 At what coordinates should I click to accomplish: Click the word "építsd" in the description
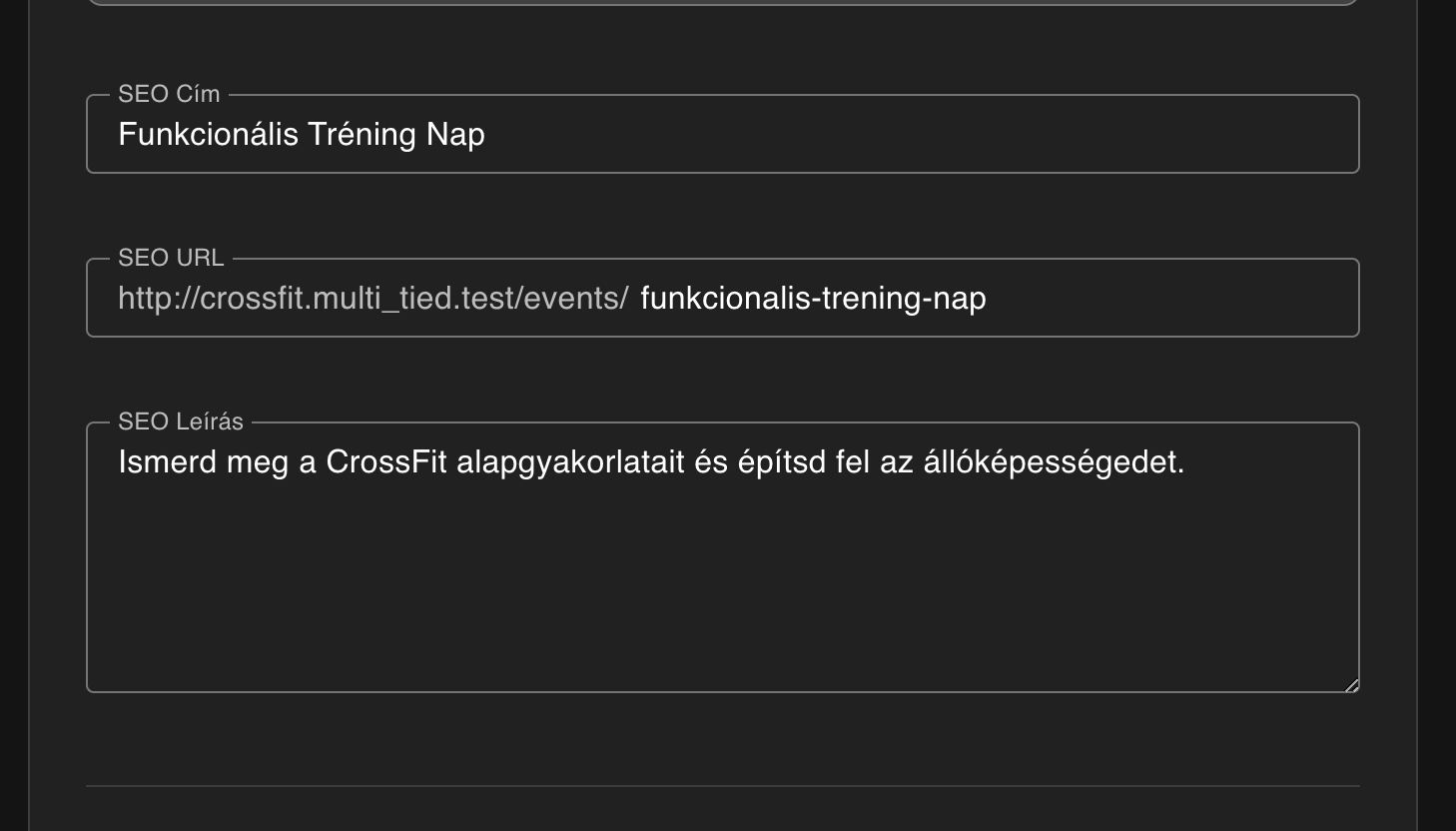pyautogui.click(x=781, y=462)
